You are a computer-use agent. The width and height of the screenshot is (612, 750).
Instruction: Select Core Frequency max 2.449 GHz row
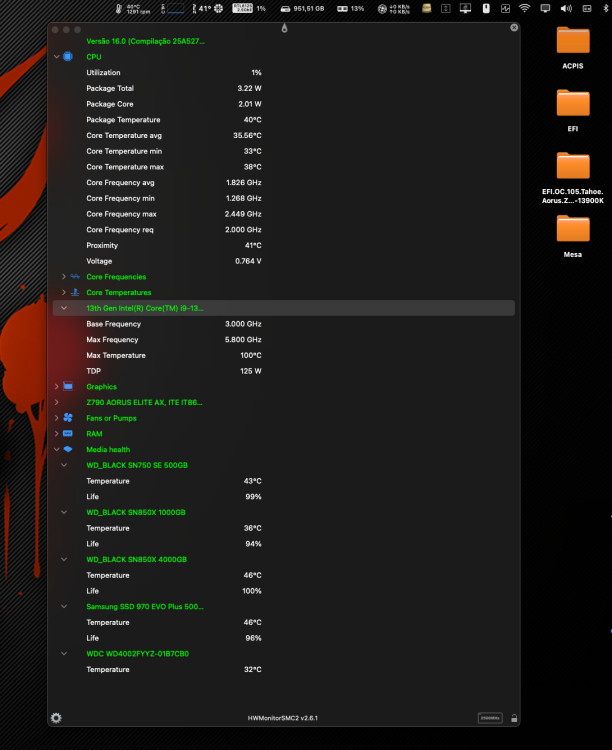284,214
